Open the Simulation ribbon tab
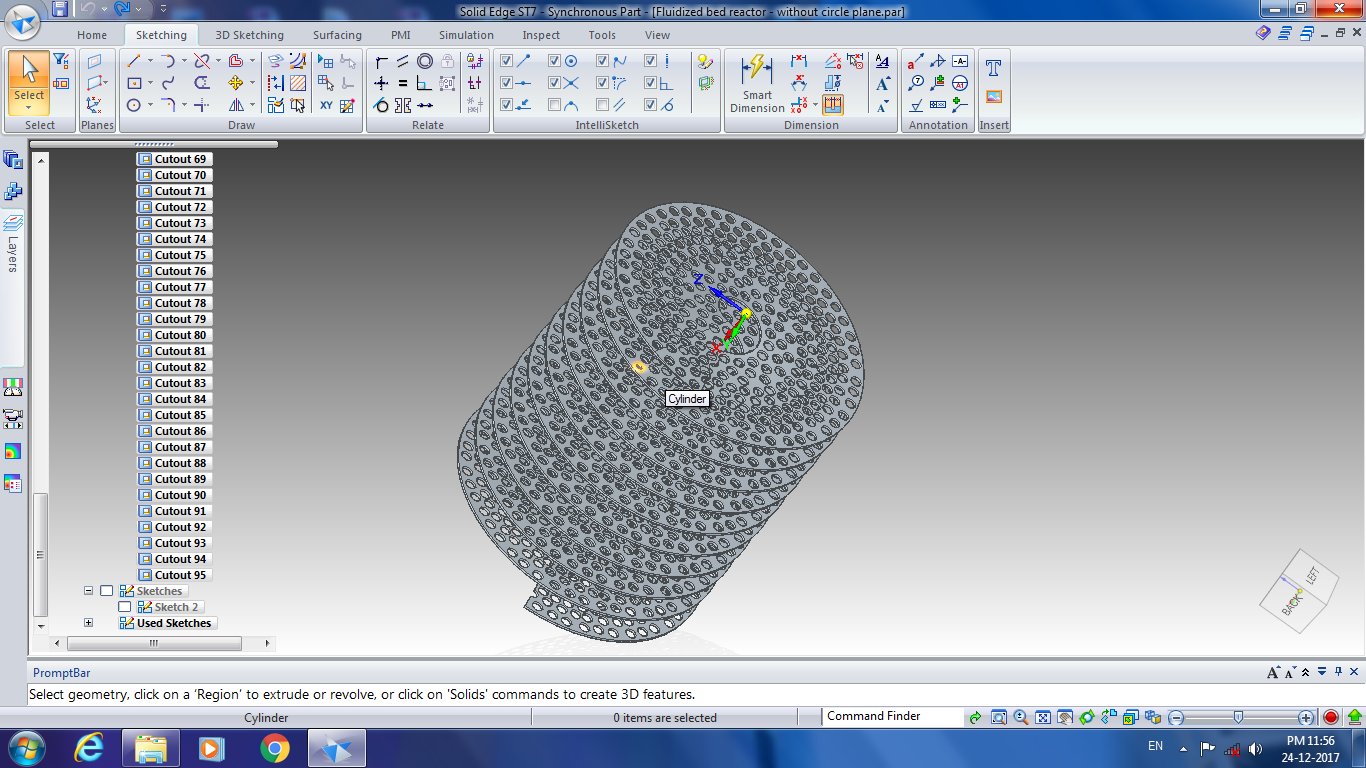The width and height of the screenshot is (1366, 768). pyautogui.click(x=466, y=35)
